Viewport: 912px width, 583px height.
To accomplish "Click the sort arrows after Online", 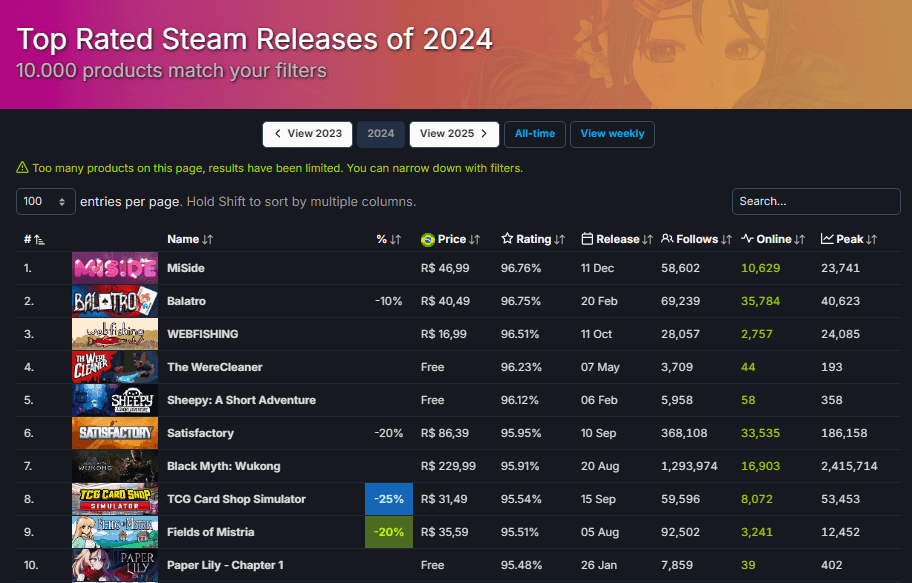I will click(x=800, y=240).
